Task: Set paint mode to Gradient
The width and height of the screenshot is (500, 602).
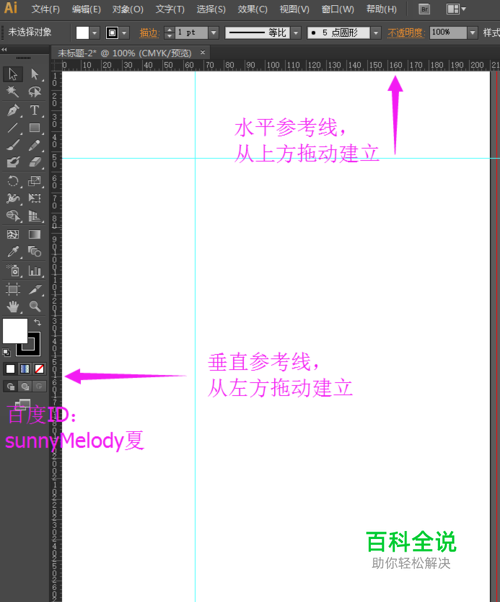Action: coord(25,369)
